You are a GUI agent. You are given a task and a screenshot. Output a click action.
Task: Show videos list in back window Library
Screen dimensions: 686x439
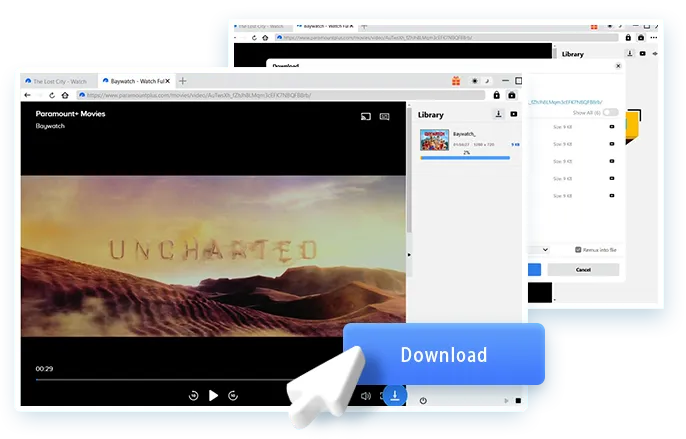point(642,53)
